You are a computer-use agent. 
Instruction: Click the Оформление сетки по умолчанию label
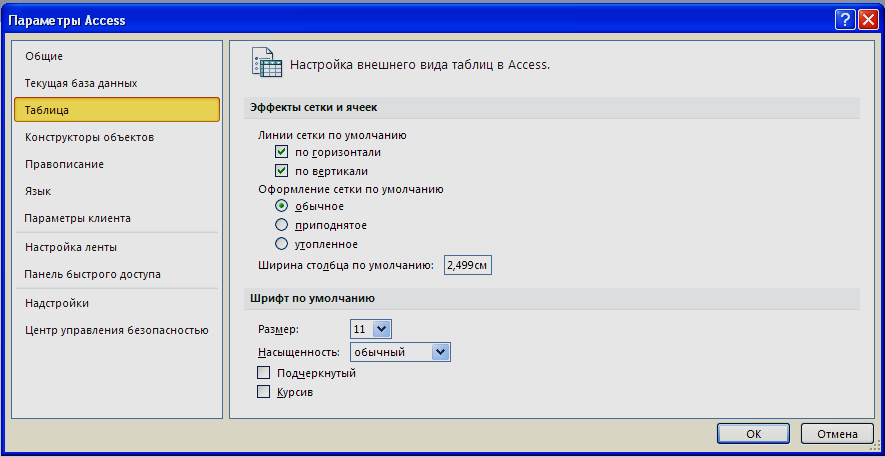pyautogui.click(x=351, y=190)
